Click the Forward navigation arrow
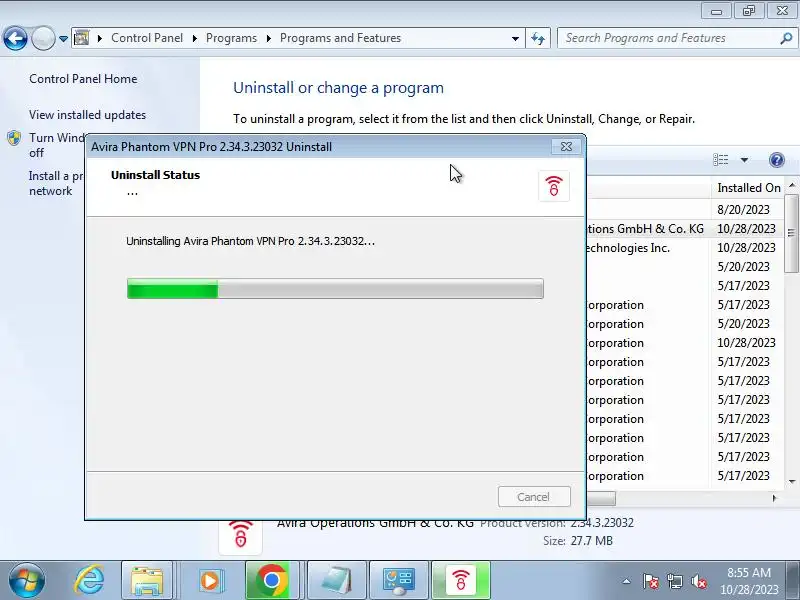800x600 pixels. click(43, 38)
